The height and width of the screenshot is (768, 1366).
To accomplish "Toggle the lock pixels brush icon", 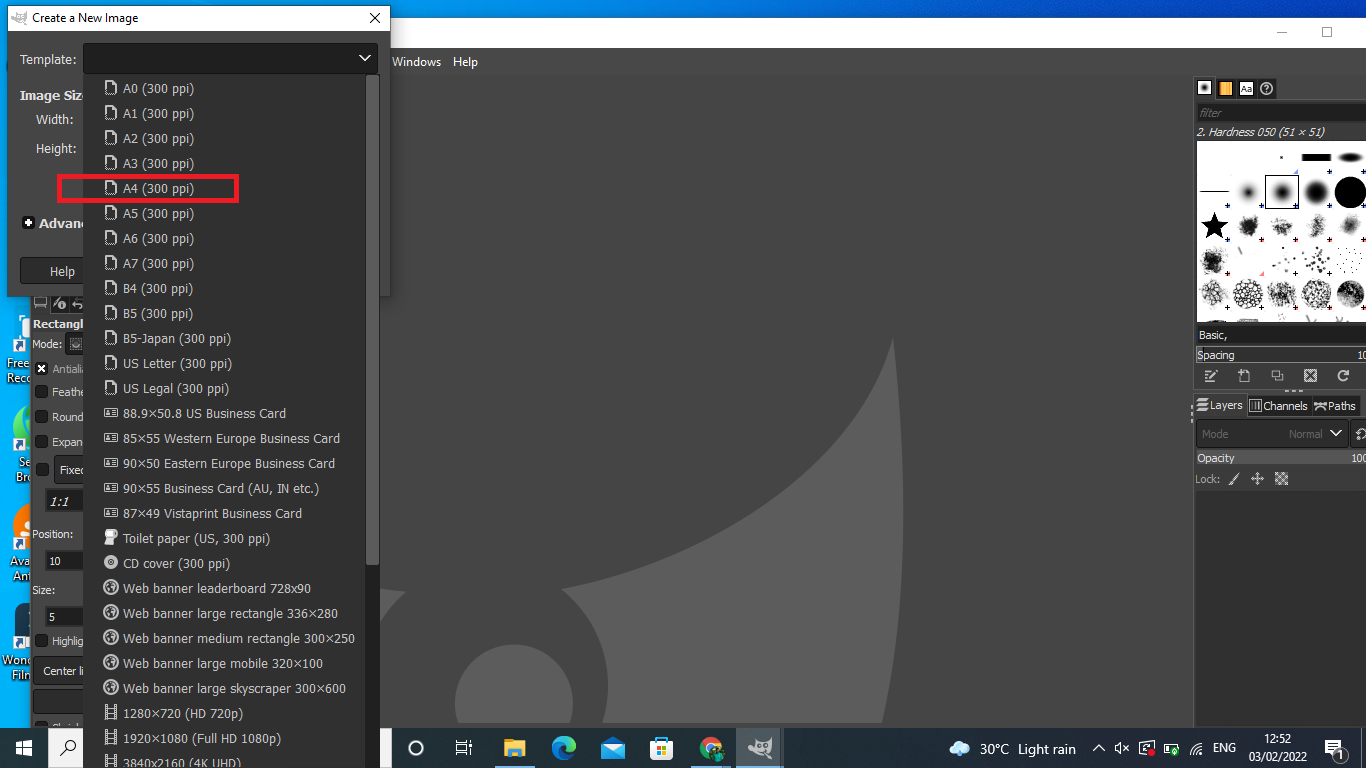I will pyautogui.click(x=1234, y=479).
